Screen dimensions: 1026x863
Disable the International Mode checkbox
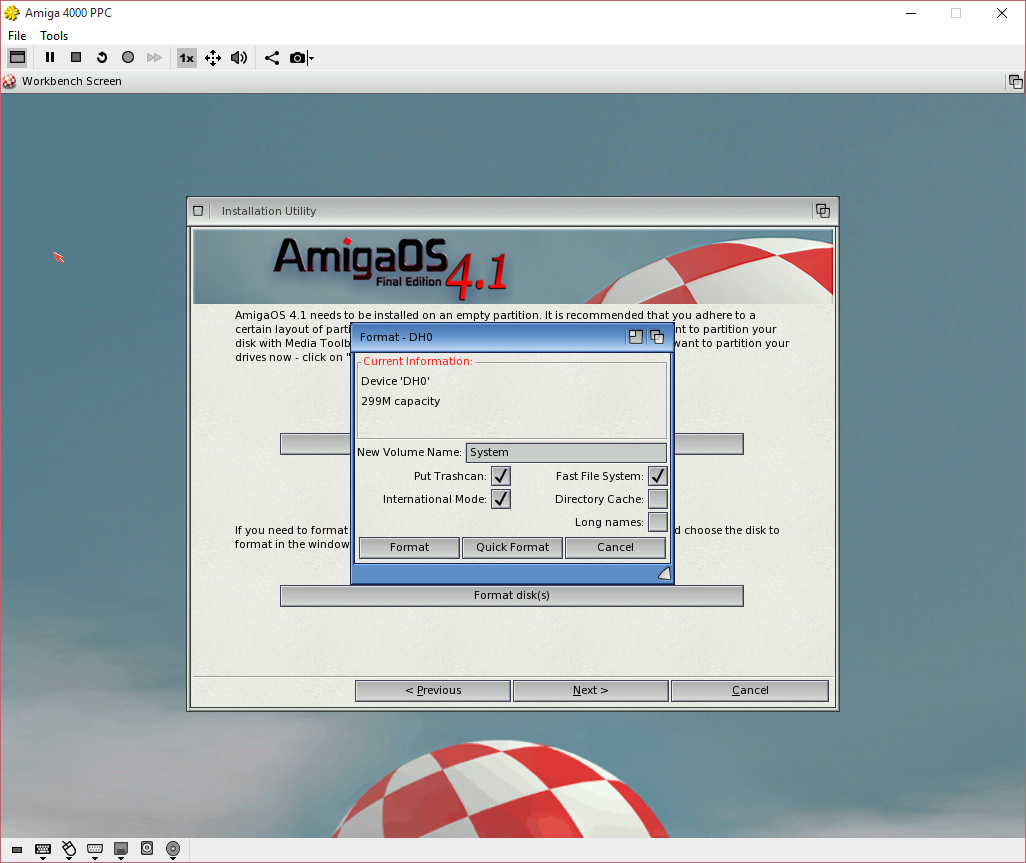(x=501, y=499)
